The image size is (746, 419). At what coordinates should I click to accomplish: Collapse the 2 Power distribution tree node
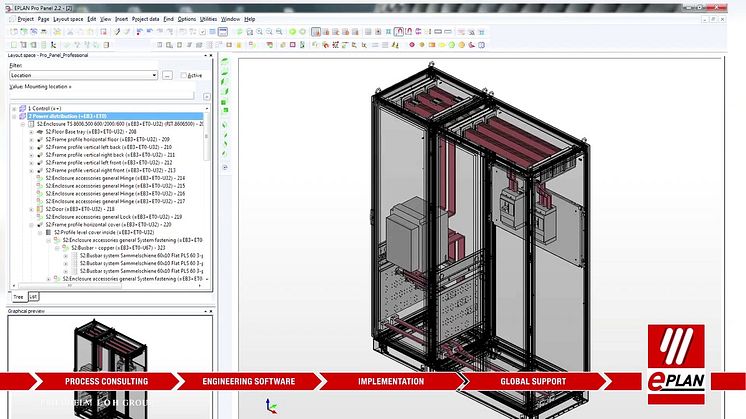[x=14, y=116]
